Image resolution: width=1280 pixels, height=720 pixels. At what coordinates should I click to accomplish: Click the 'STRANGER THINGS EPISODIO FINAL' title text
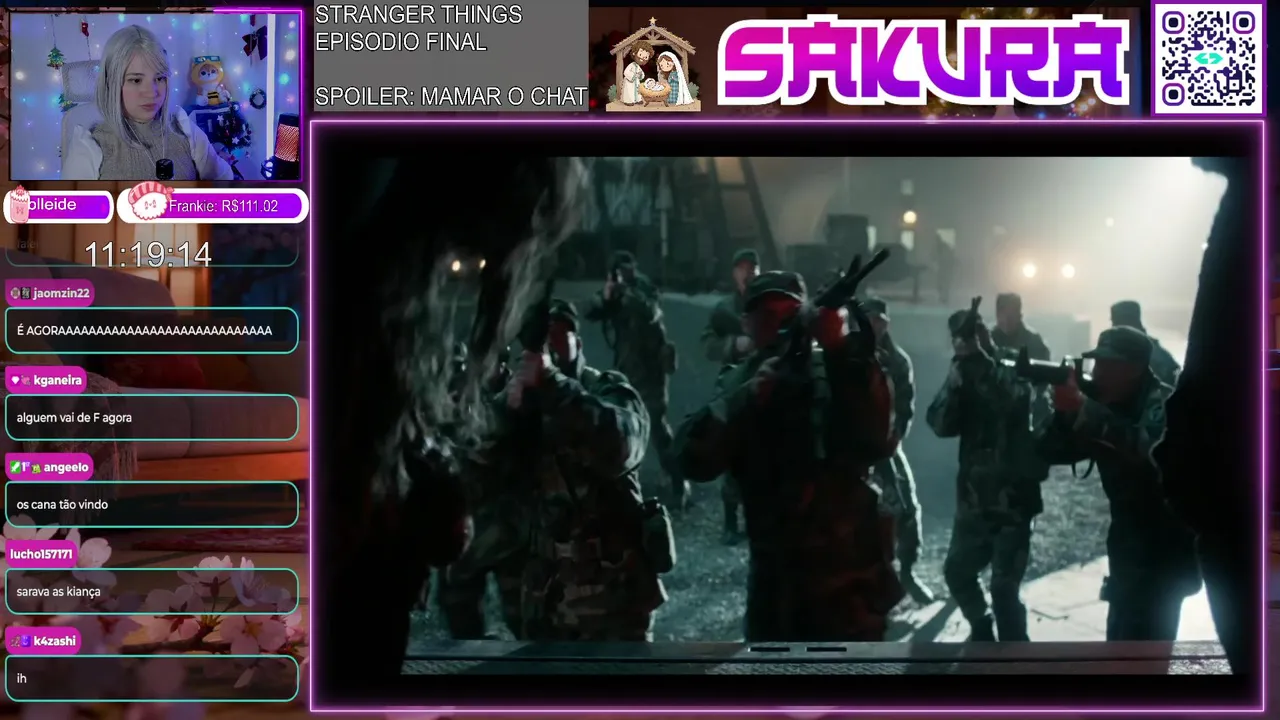pyautogui.click(x=418, y=28)
